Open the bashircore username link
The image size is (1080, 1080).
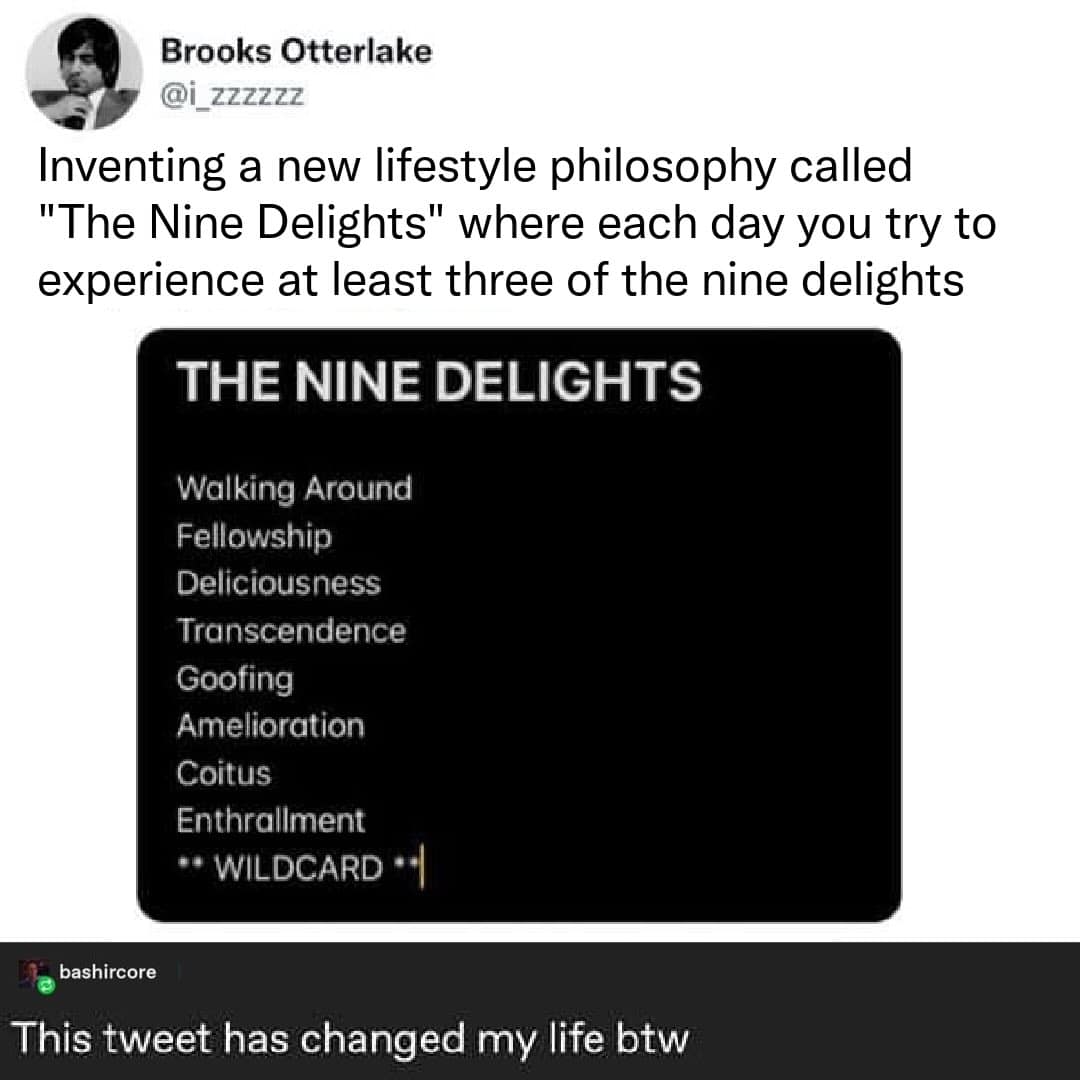[x=108, y=971]
